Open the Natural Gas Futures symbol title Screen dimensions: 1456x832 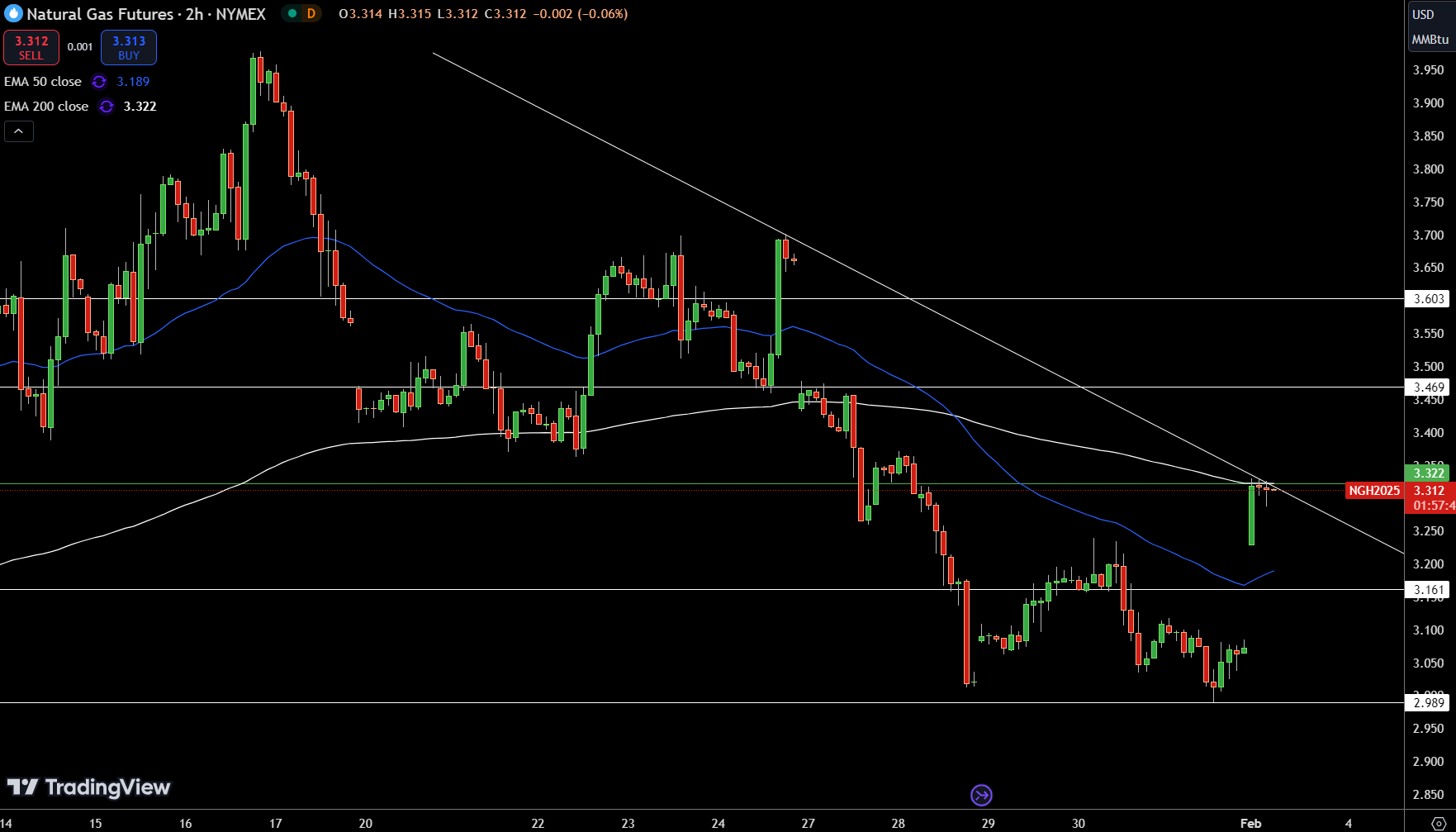pos(146,14)
